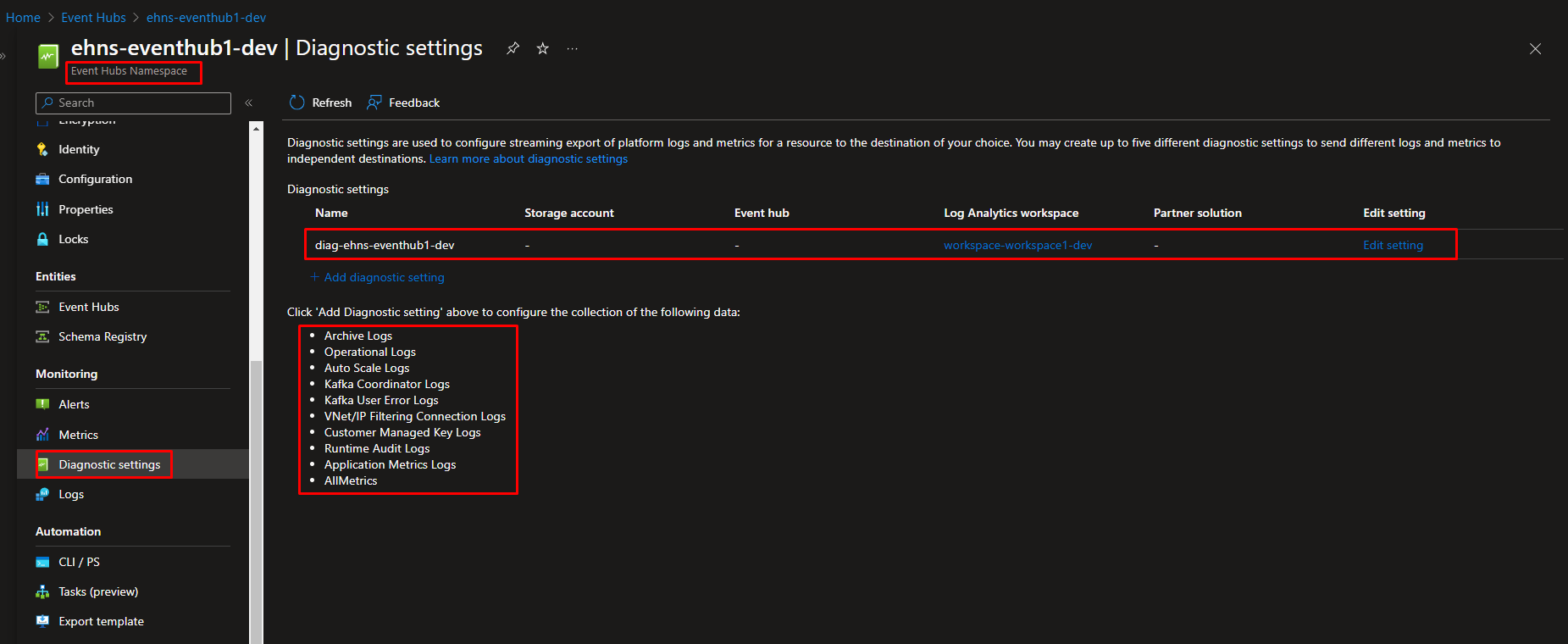Click the Kafka Coordinator Logs entry

tap(387, 384)
